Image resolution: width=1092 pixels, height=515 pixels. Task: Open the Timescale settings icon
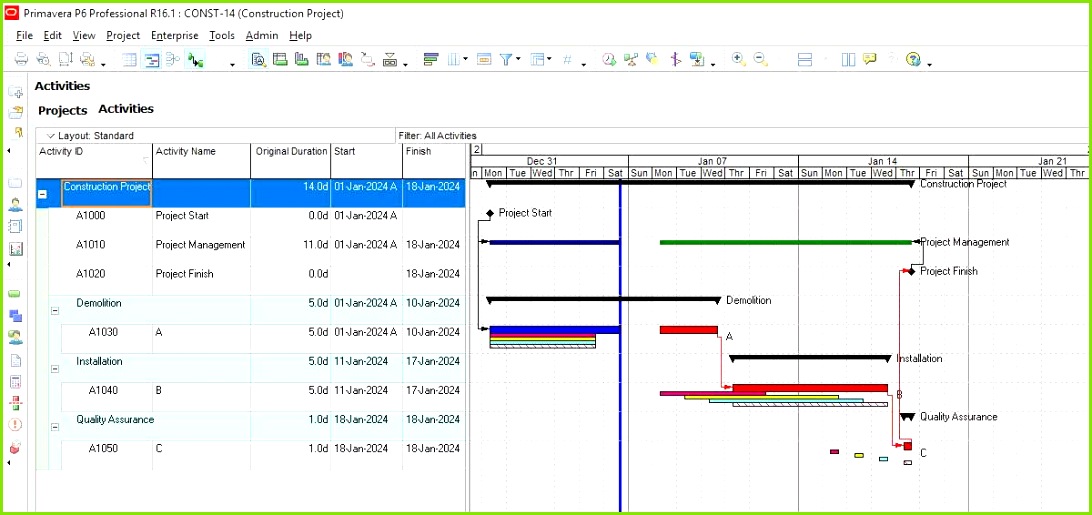click(483, 59)
